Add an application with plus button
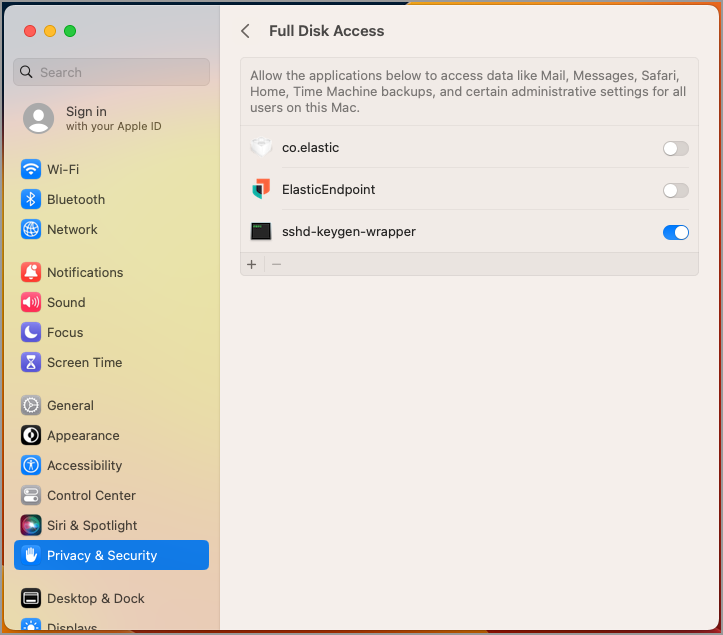The width and height of the screenshot is (723, 635). tap(252, 264)
